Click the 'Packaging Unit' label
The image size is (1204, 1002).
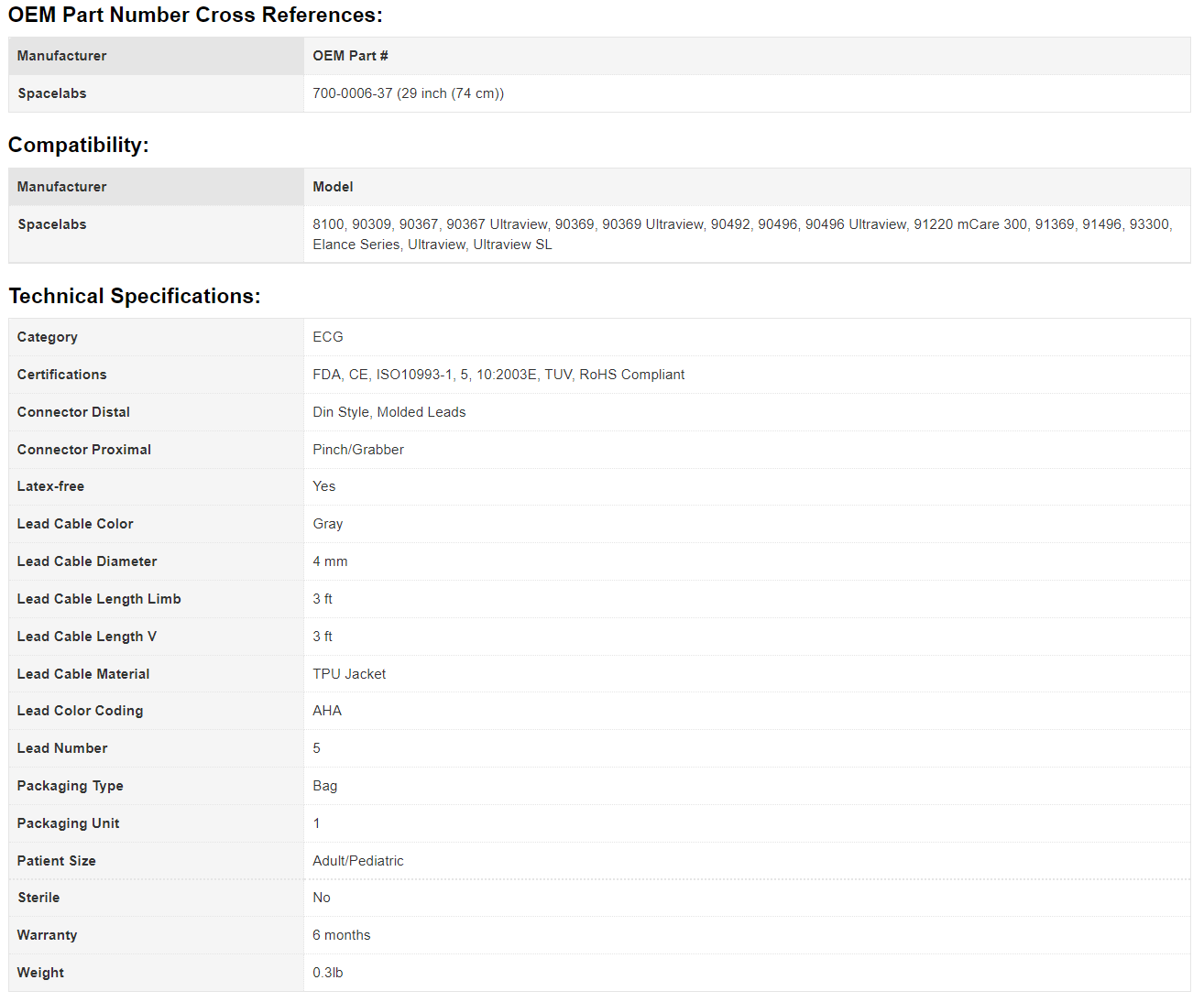(x=69, y=823)
